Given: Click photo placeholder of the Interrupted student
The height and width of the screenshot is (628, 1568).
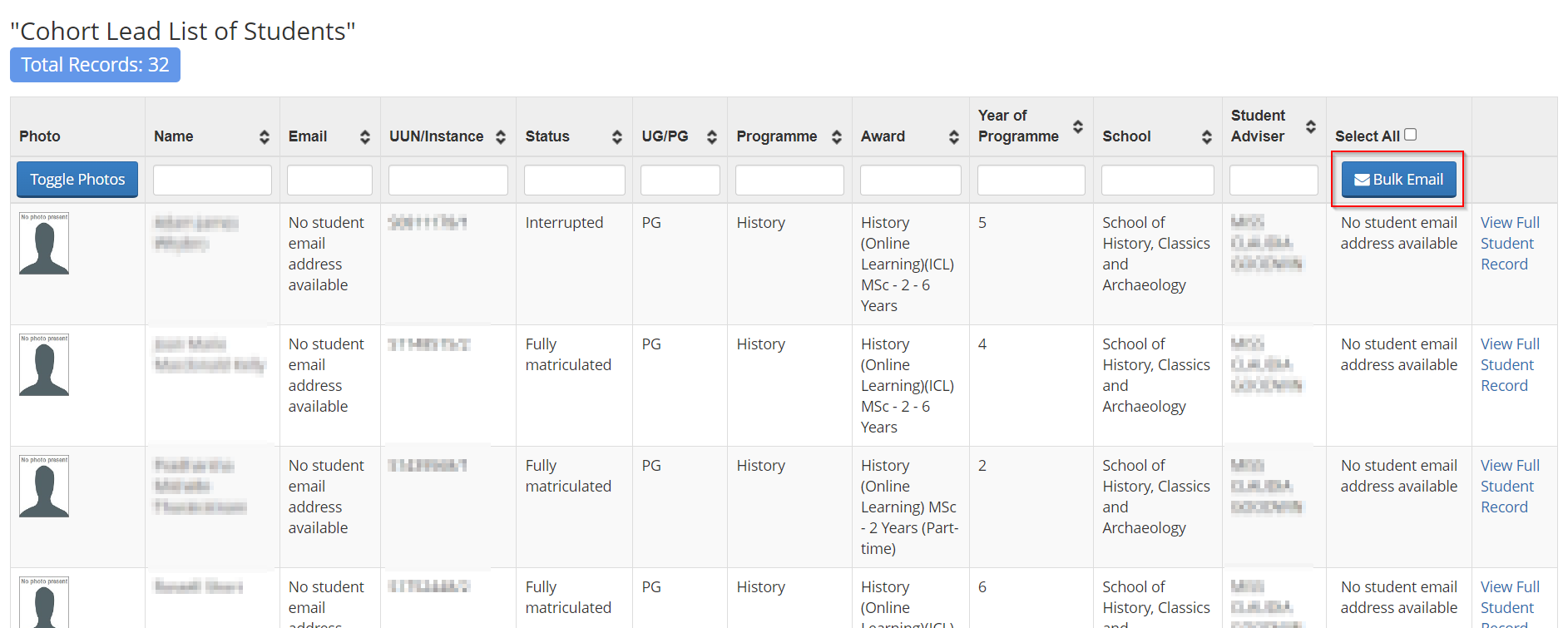Looking at the screenshot, I should tap(44, 243).
